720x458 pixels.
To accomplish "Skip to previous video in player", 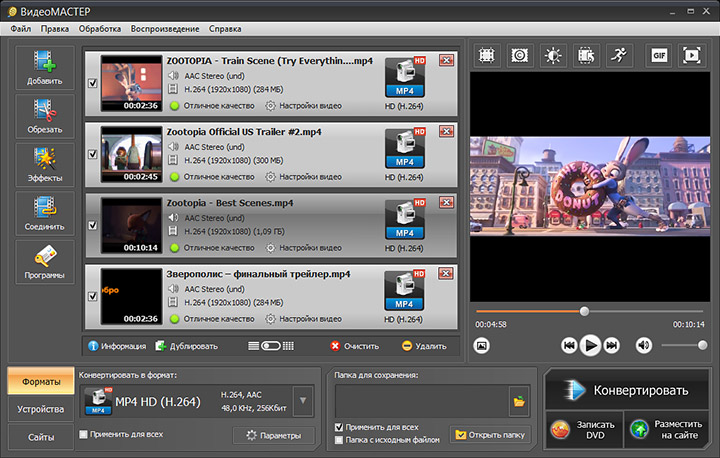I will pos(569,345).
